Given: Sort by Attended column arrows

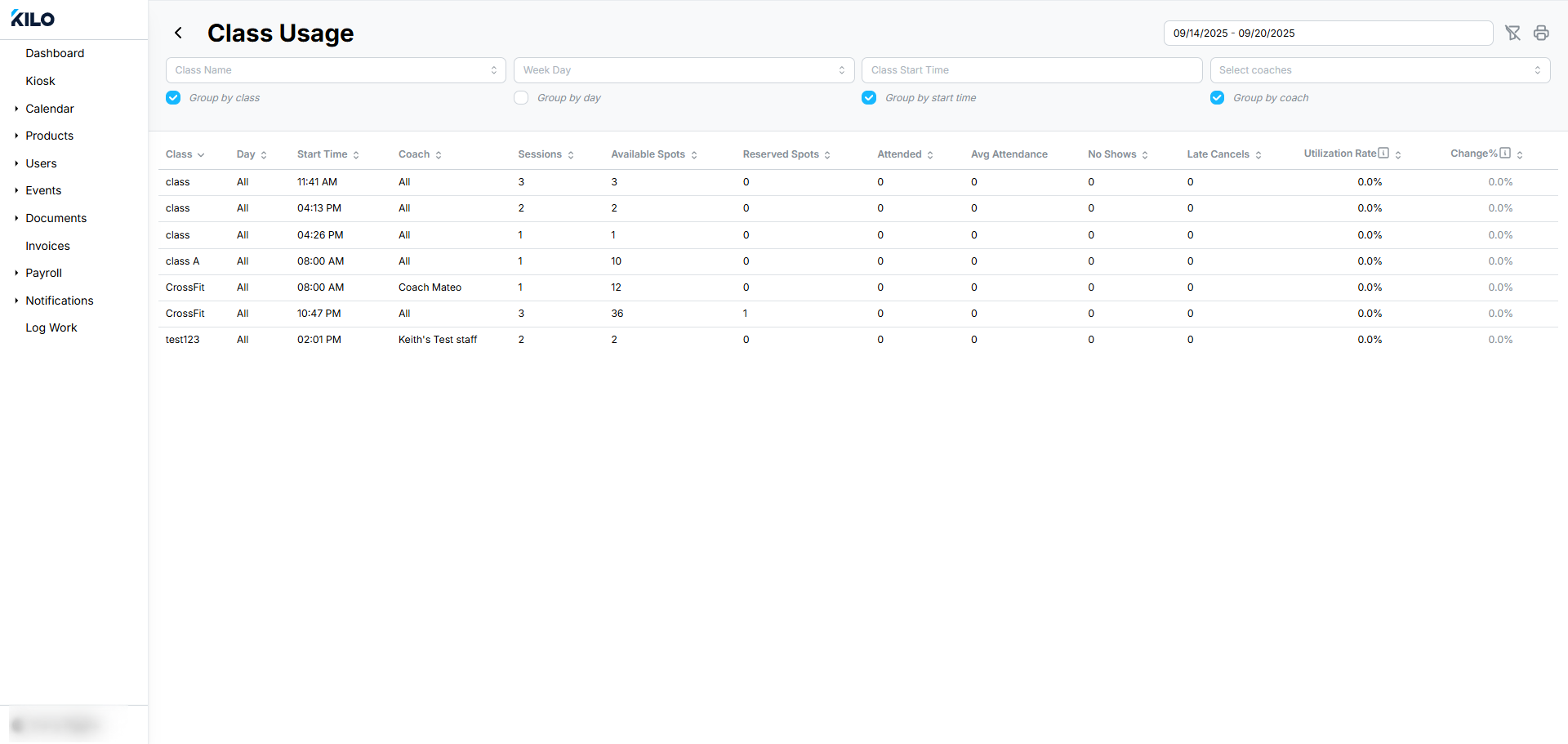Looking at the screenshot, I should (x=930, y=155).
